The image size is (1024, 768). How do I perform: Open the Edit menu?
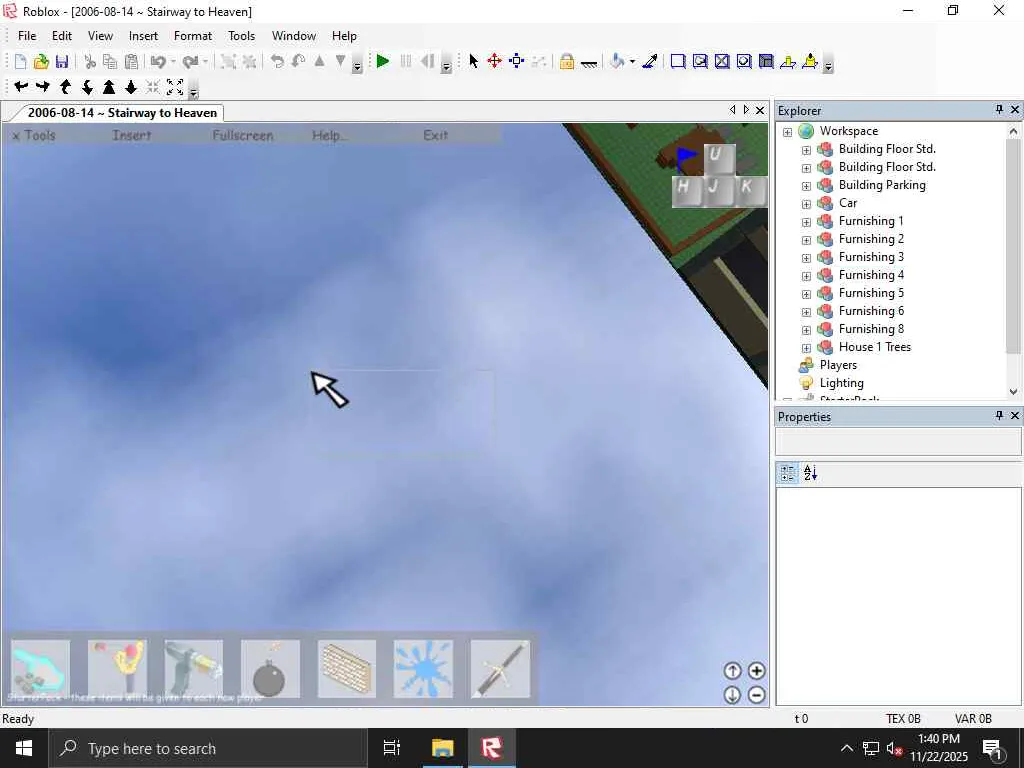click(x=62, y=36)
